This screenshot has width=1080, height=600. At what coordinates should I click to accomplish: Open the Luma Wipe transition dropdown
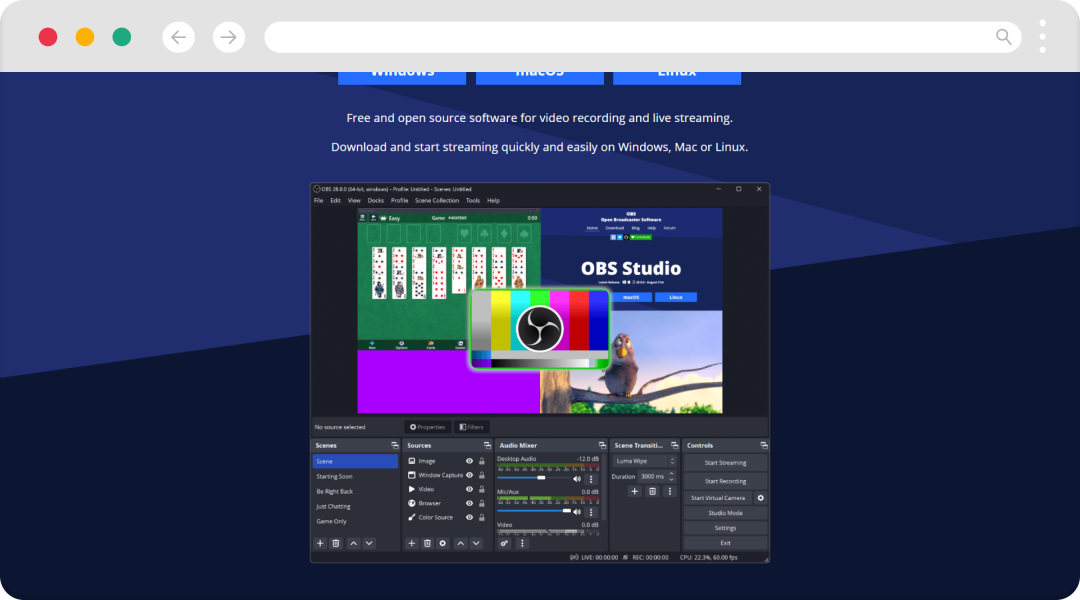click(645, 462)
